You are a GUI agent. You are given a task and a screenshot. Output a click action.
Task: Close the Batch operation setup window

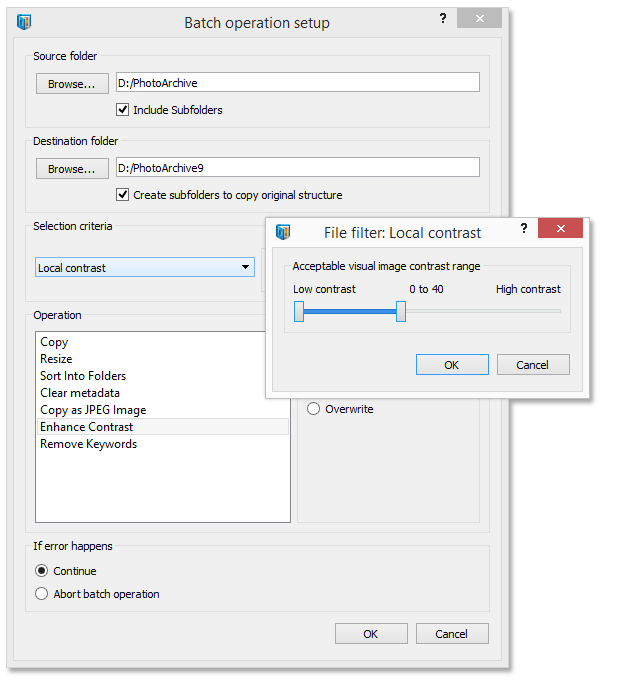tap(479, 18)
